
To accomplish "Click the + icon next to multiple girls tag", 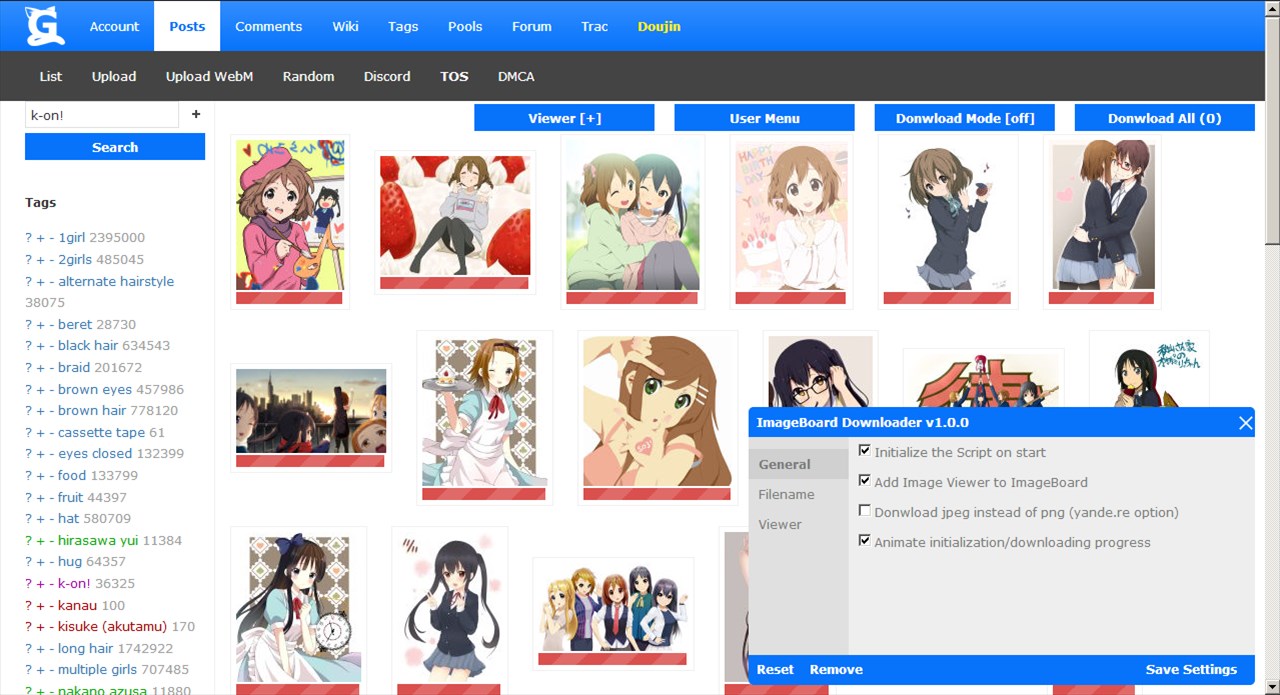I will pyautogui.click(x=39, y=669).
